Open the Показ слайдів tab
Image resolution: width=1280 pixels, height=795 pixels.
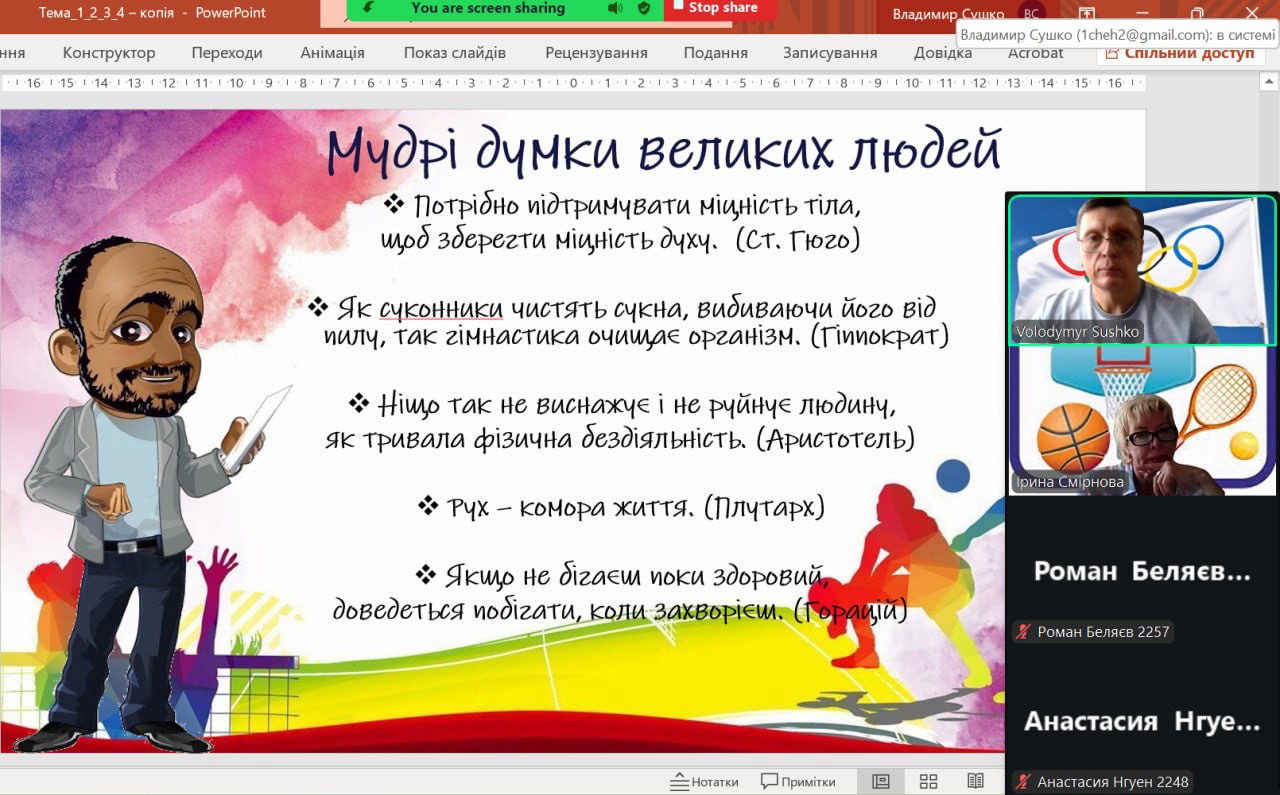coord(455,53)
